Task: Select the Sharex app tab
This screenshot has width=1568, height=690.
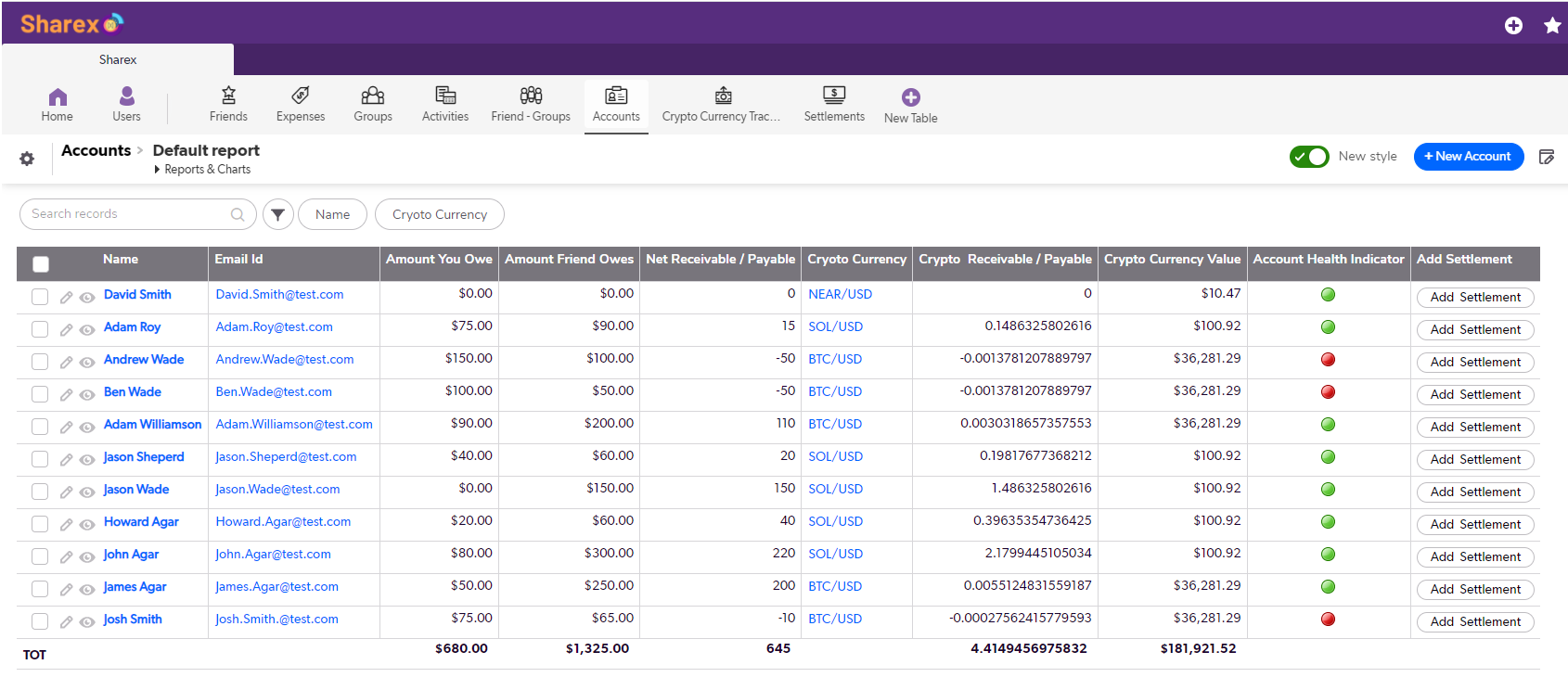Action: (x=118, y=59)
